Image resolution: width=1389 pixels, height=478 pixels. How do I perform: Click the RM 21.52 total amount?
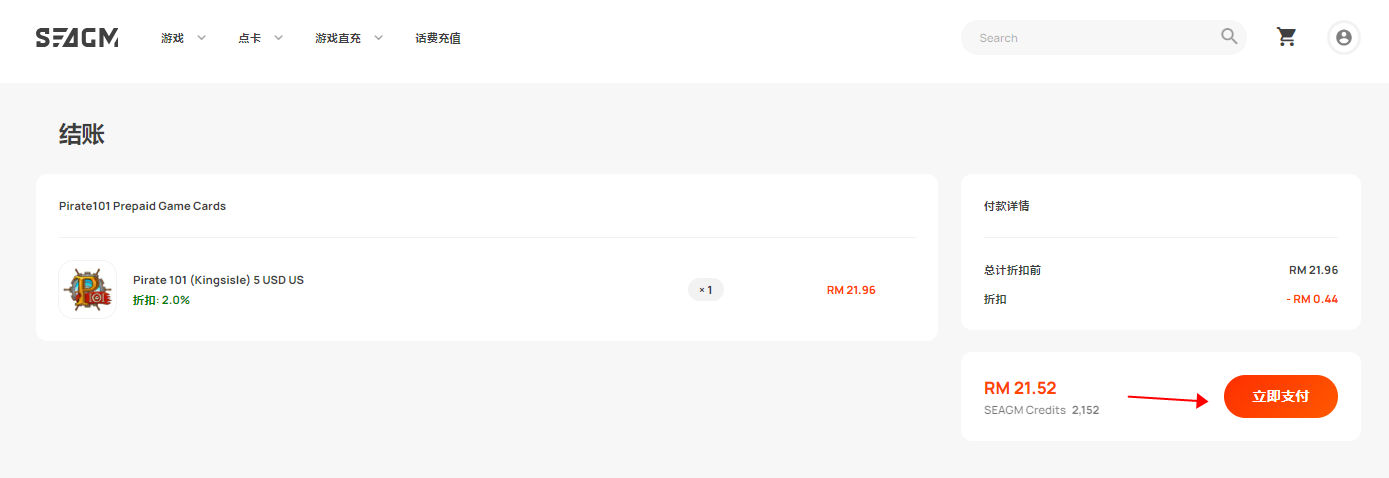[1020, 388]
